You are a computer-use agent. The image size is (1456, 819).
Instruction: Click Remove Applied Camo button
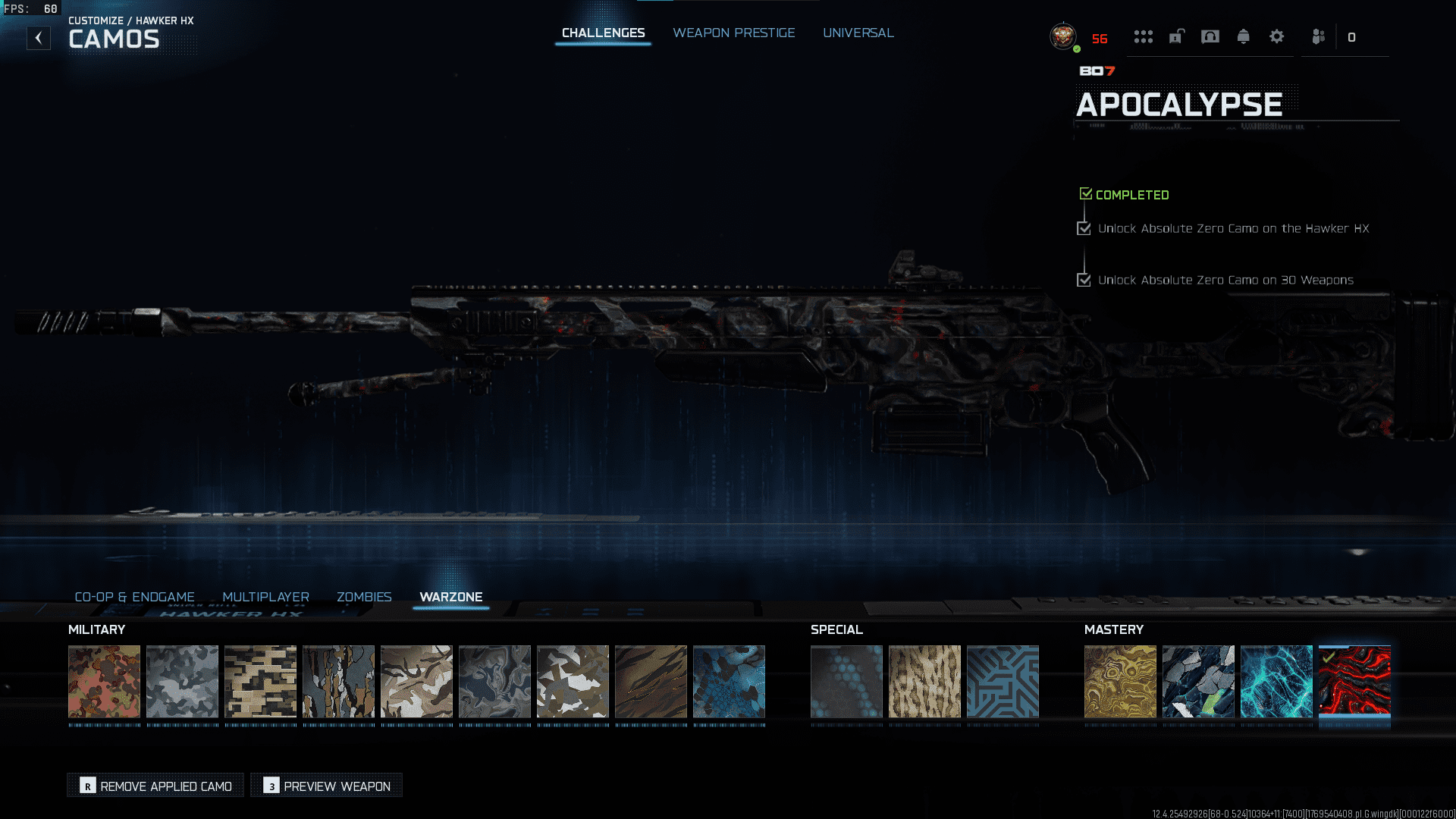(x=155, y=786)
